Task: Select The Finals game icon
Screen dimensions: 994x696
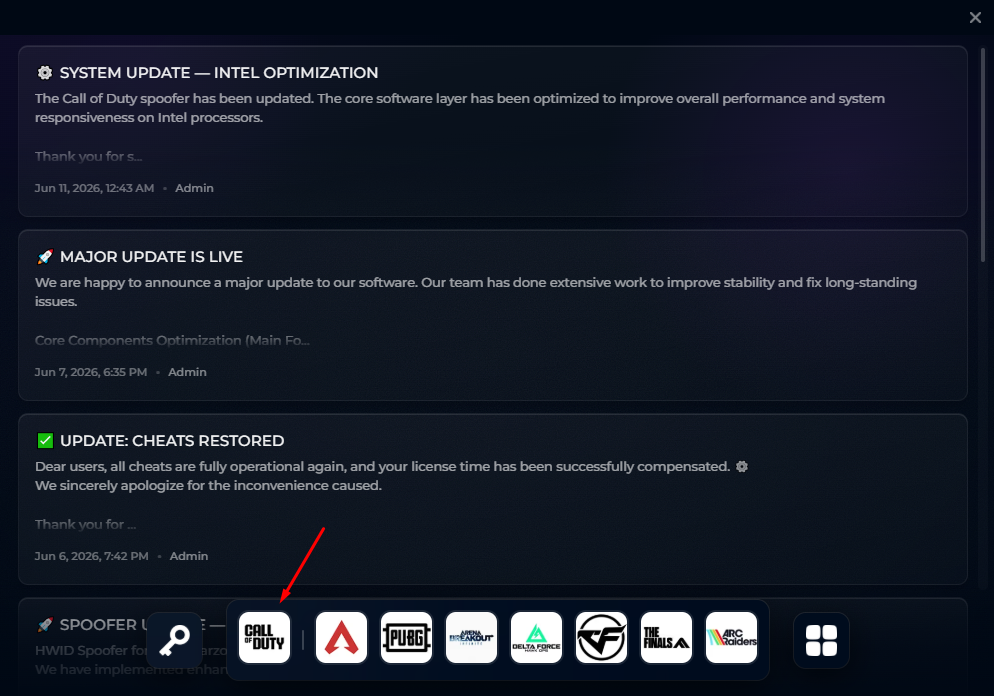Action: tap(666, 638)
